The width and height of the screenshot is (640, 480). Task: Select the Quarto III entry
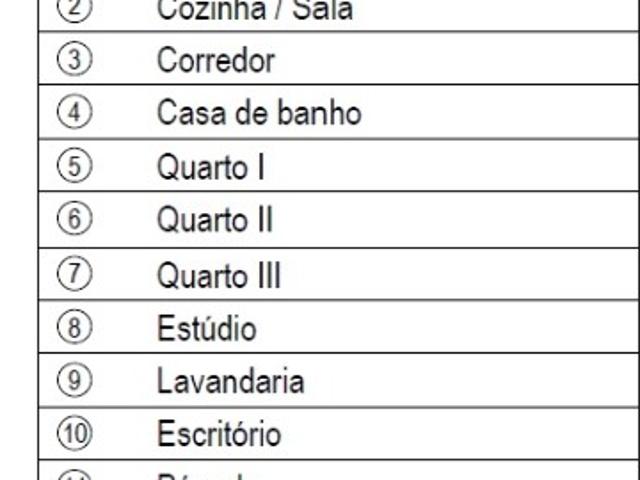point(218,274)
